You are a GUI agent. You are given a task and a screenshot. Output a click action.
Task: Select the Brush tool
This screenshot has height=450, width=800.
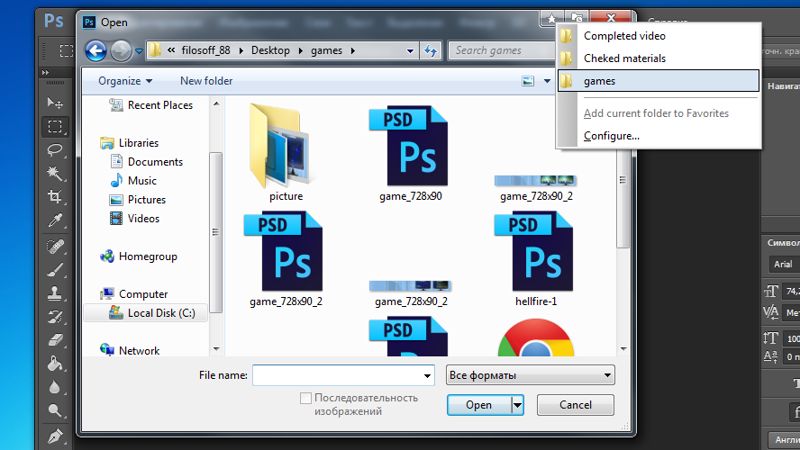[x=55, y=270]
